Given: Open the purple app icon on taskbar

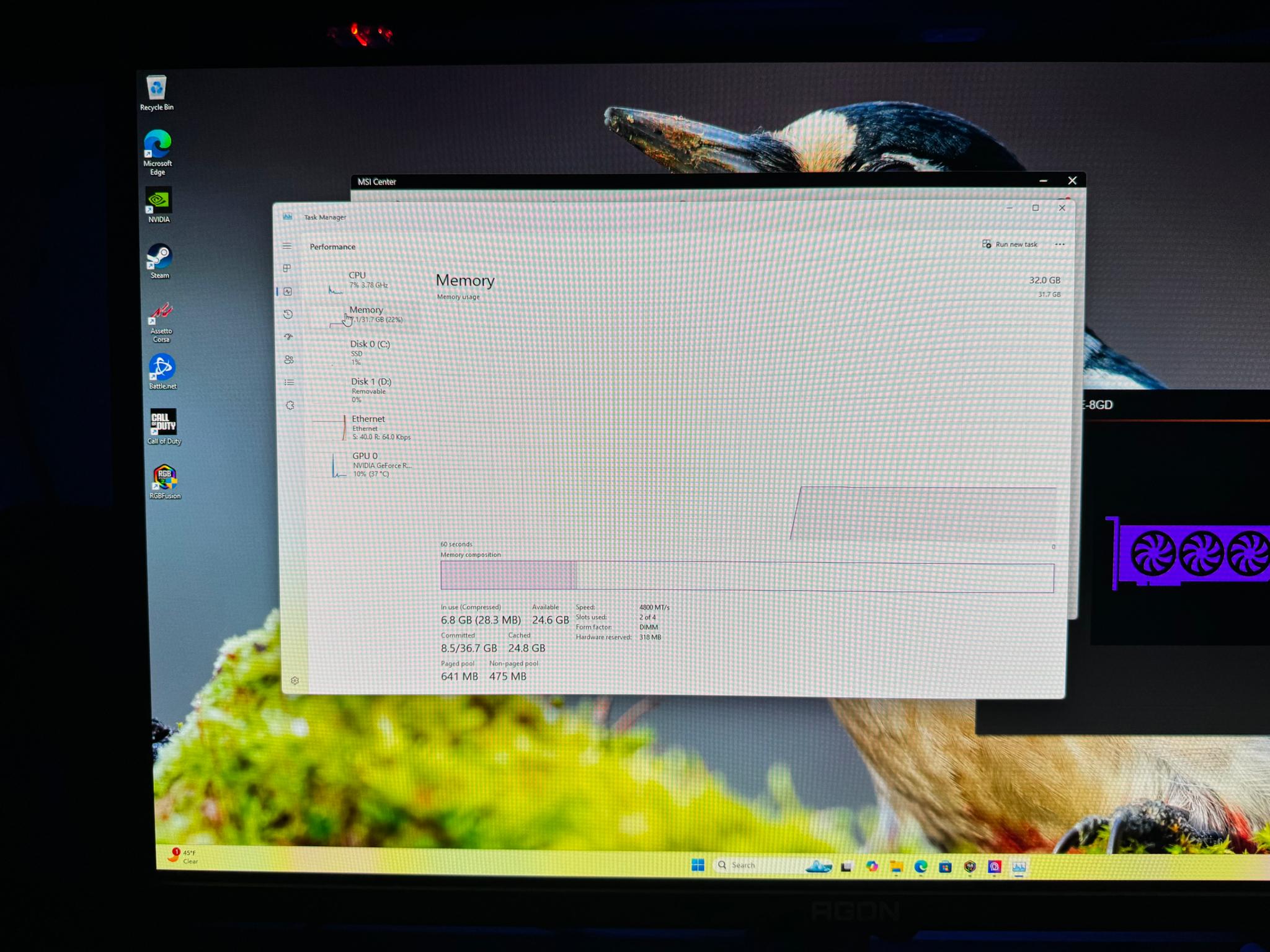Looking at the screenshot, I should 995,866.
